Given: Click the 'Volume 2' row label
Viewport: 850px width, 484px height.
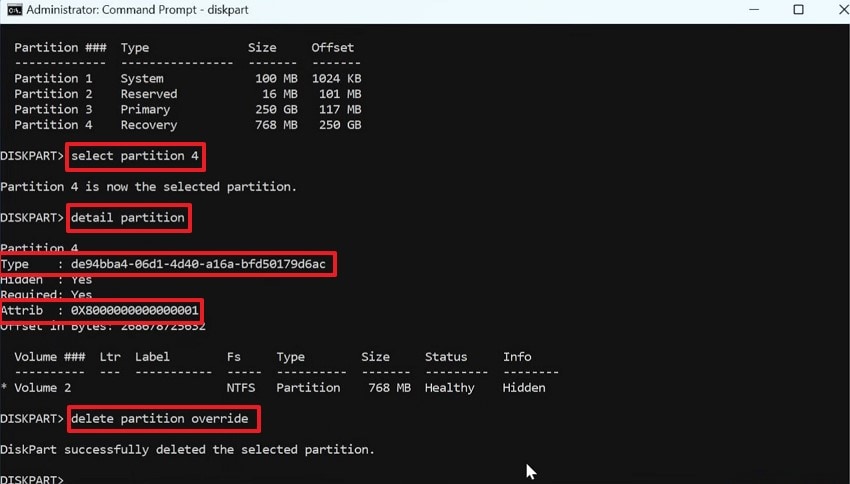Looking at the screenshot, I should pyautogui.click(x=43, y=388).
